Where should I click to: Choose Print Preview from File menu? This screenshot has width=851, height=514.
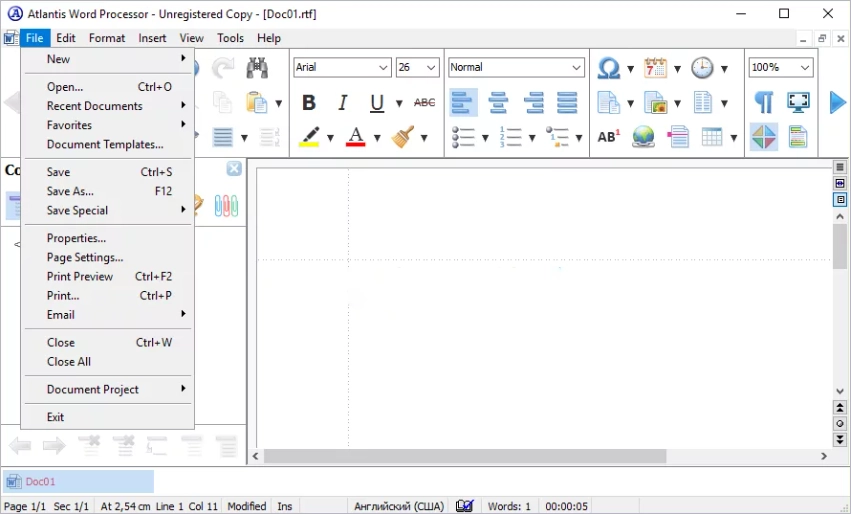(109, 276)
